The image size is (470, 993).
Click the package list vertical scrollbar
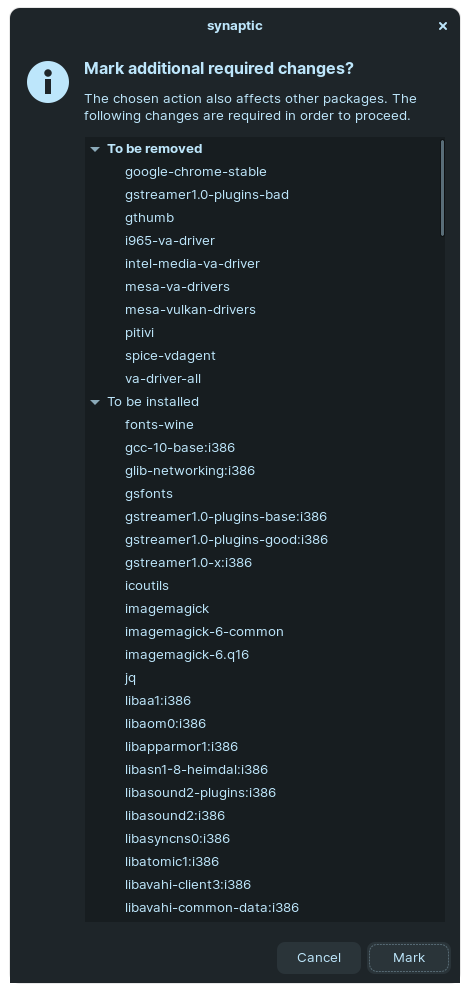[441, 188]
